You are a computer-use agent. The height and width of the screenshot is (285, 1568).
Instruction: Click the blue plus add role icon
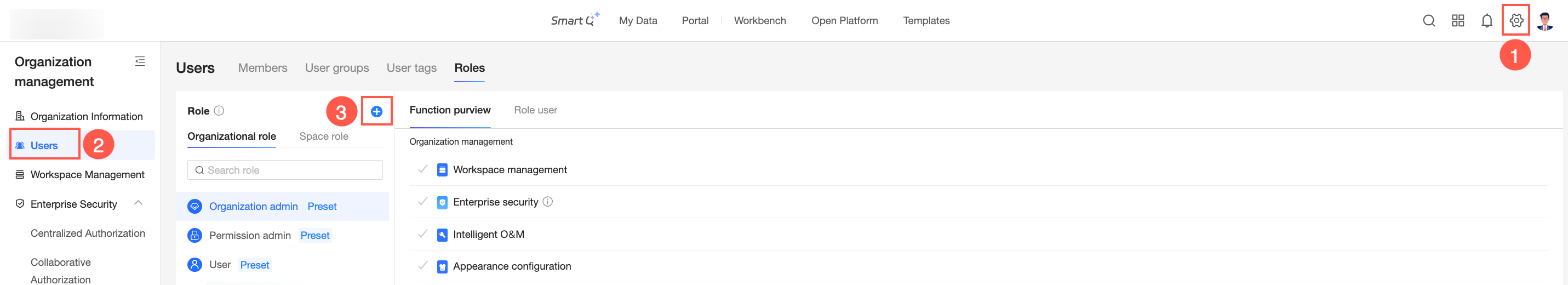[x=376, y=111]
